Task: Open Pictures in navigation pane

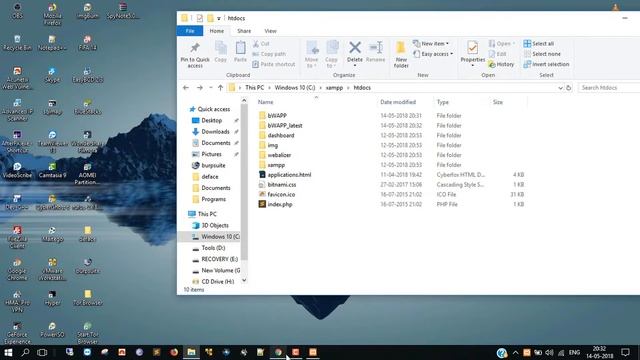Action: pos(211,154)
